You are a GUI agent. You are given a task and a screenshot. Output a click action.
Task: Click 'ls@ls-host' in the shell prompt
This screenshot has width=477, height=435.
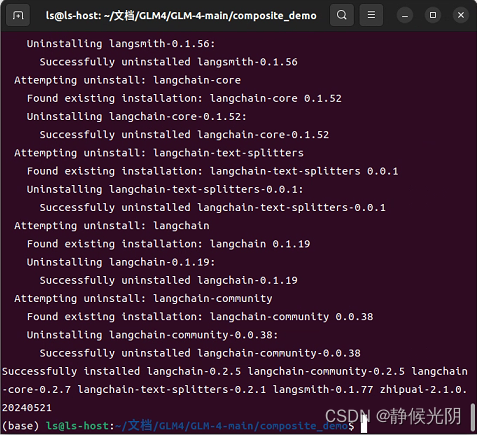click(x=77, y=426)
